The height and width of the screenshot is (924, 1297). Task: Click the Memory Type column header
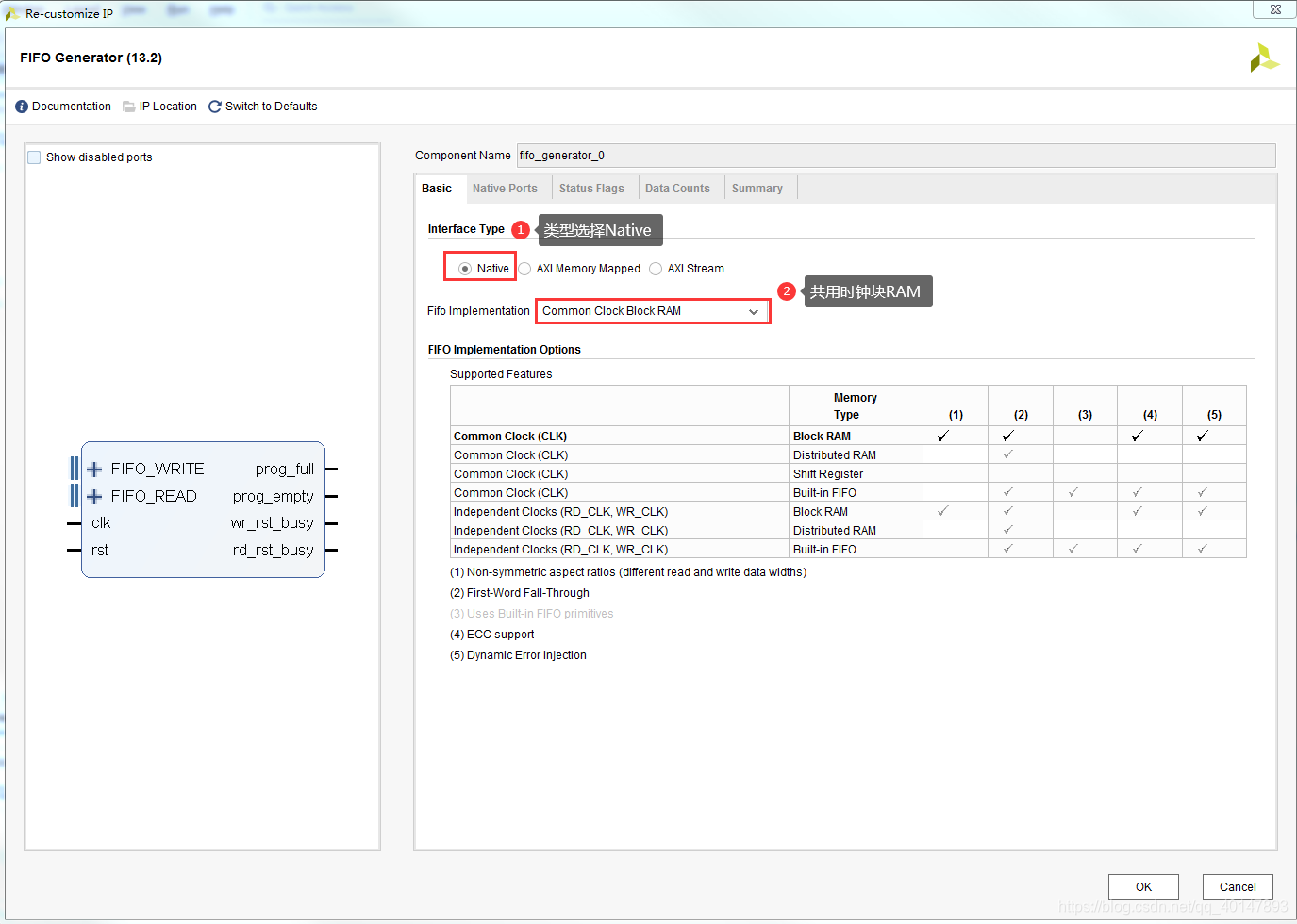pos(856,406)
